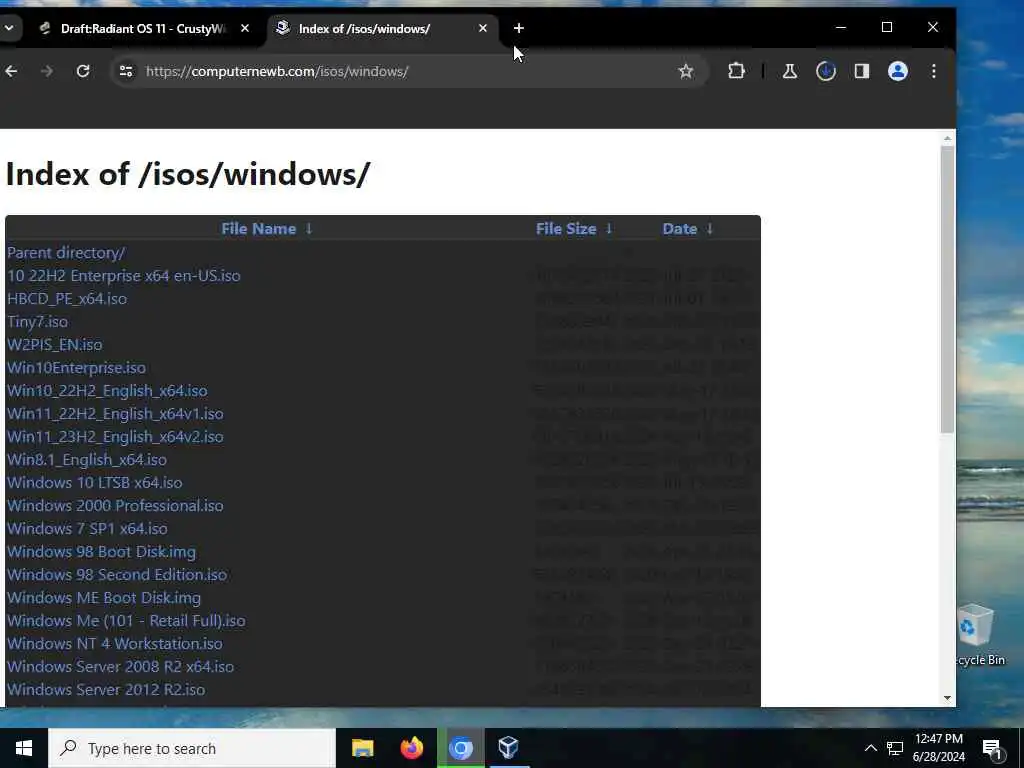The image size is (1024, 768).
Task: Close the Draft:Radiant OS 11 tab
Action: pyautogui.click(x=245, y=28)
